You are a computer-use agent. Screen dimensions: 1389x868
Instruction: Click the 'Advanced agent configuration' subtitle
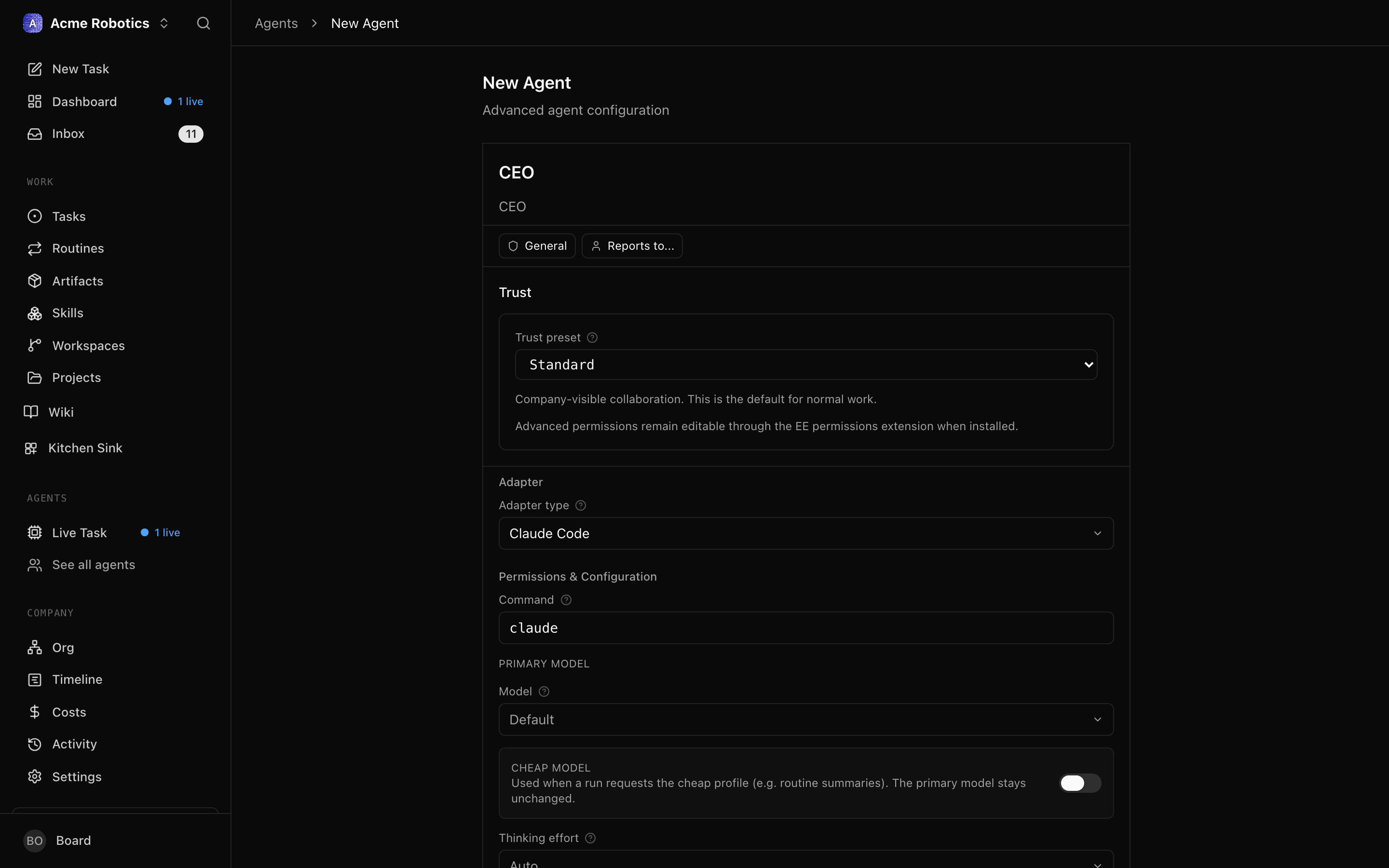(576, 110)
